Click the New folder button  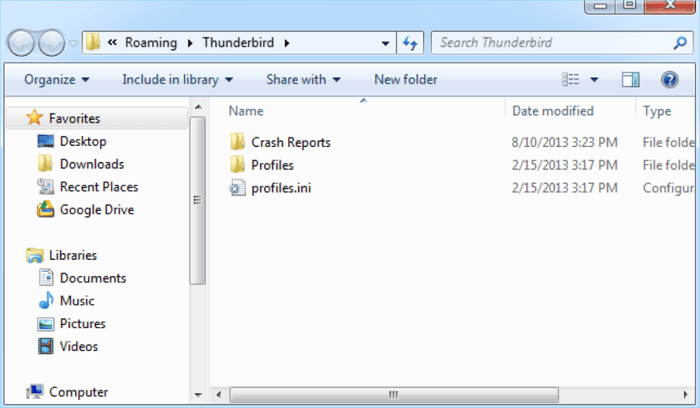coord(405,79)
